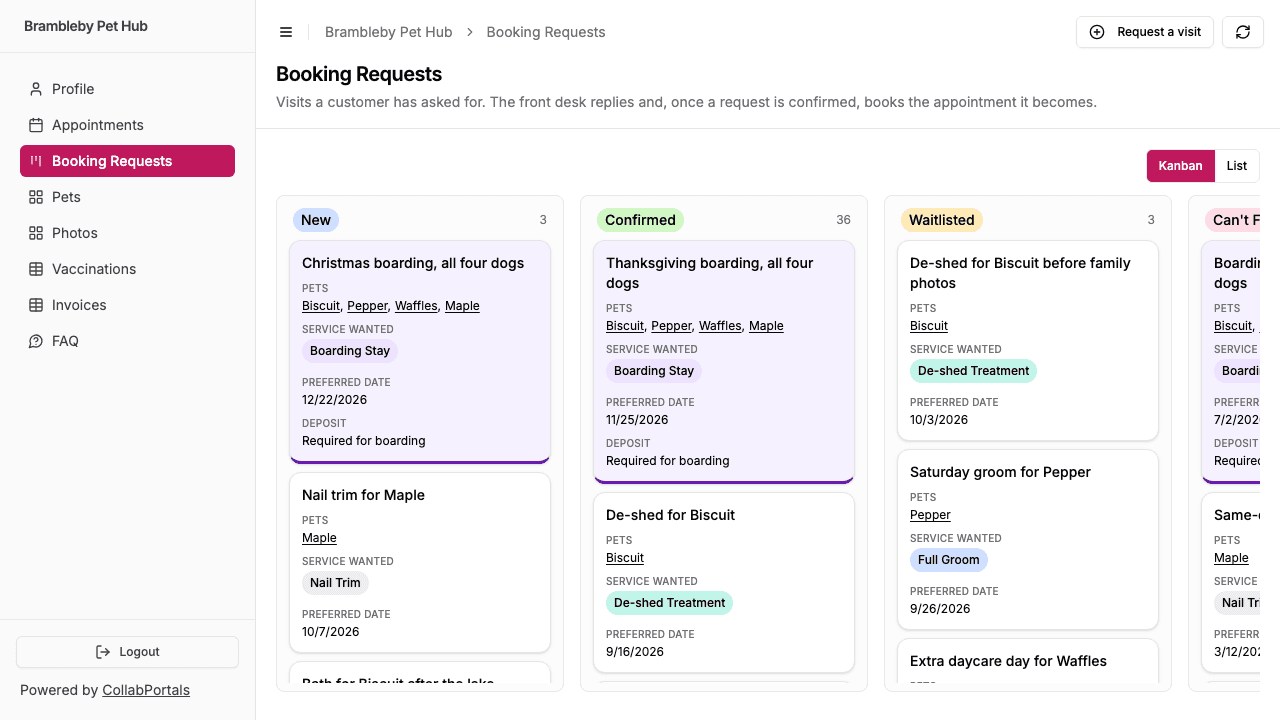Click Pepper link in Christmas boarding card

coord(367,306)
